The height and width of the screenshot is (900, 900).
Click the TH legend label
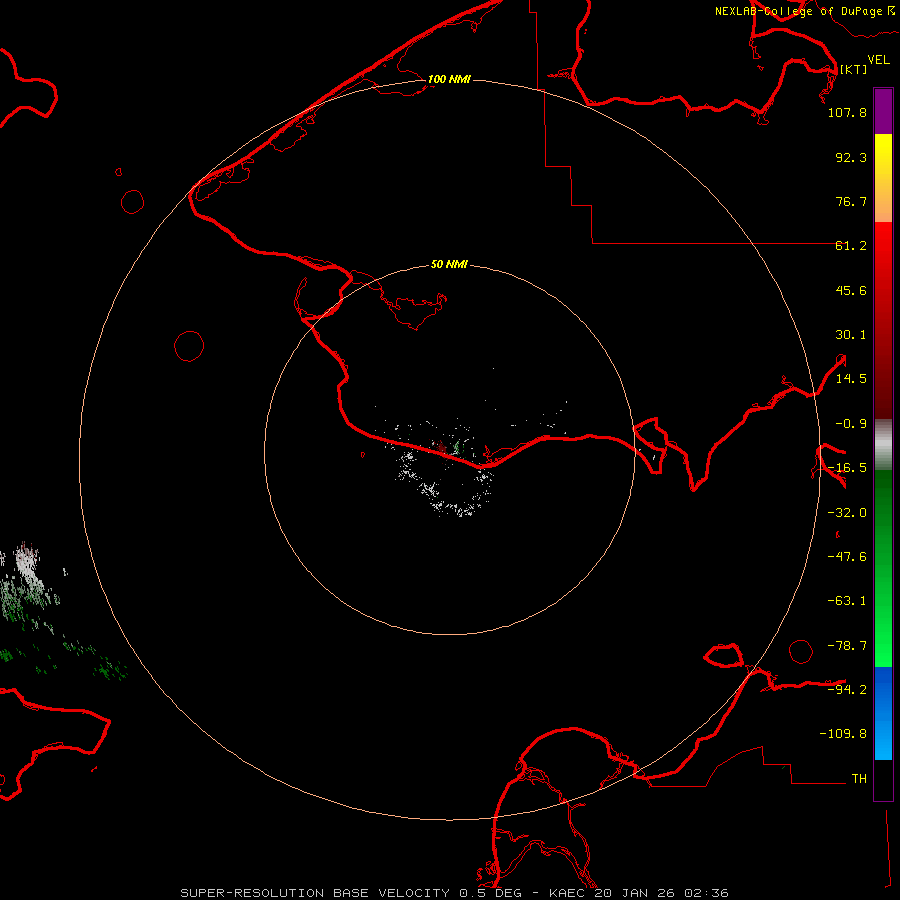point(859,779)
